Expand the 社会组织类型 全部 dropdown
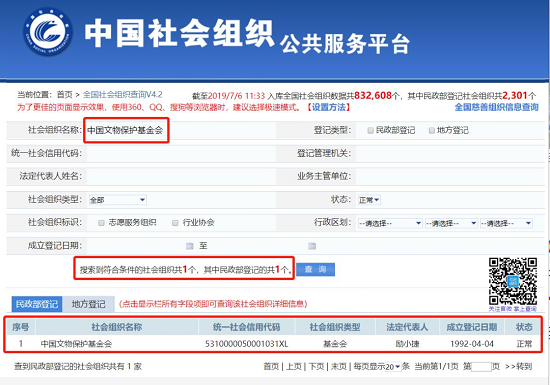 [x=118, y=200]
